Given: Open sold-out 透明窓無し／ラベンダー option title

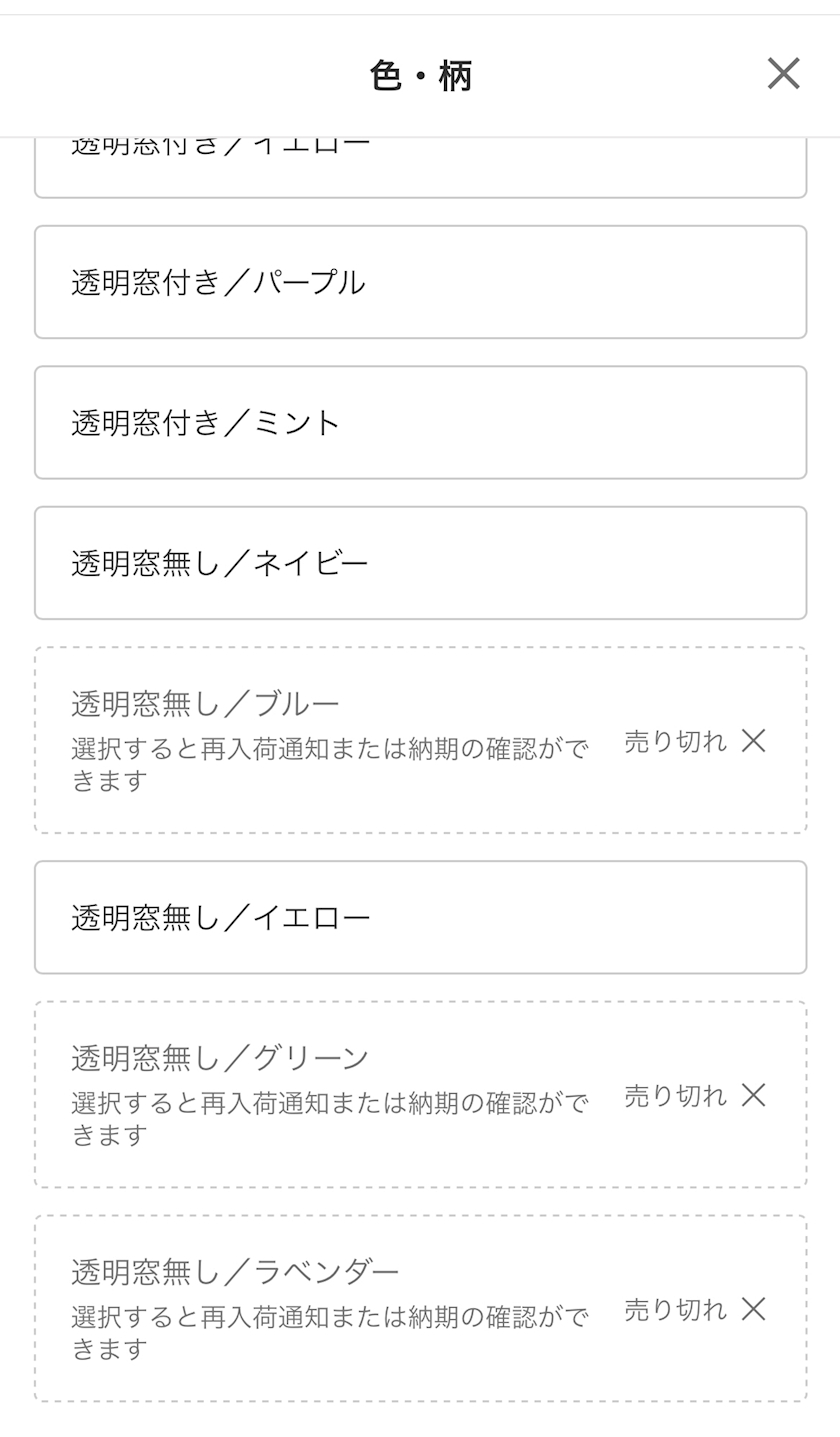Looking at the screenshot, I should click(235, 1272).
